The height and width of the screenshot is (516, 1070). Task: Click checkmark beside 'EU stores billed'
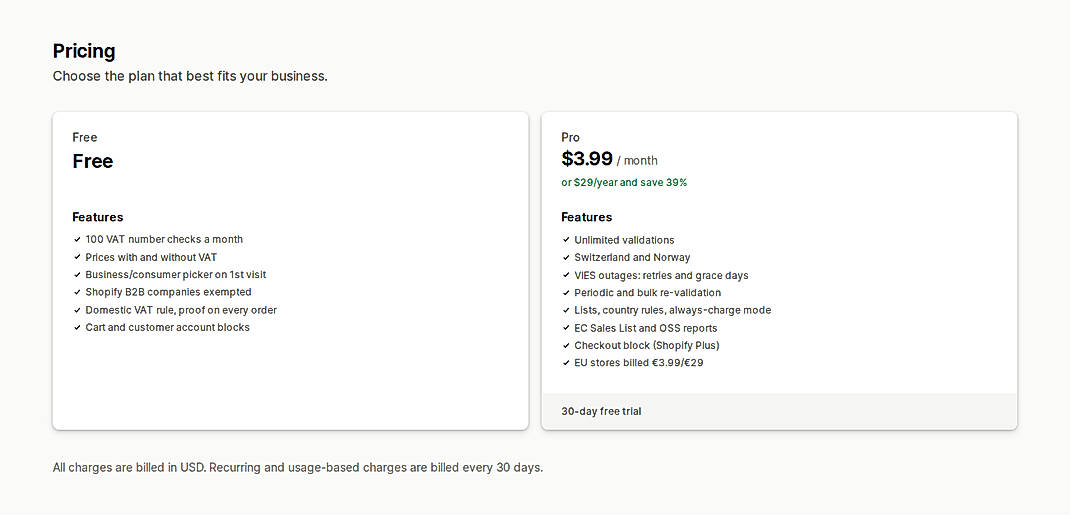click(566, 363)
